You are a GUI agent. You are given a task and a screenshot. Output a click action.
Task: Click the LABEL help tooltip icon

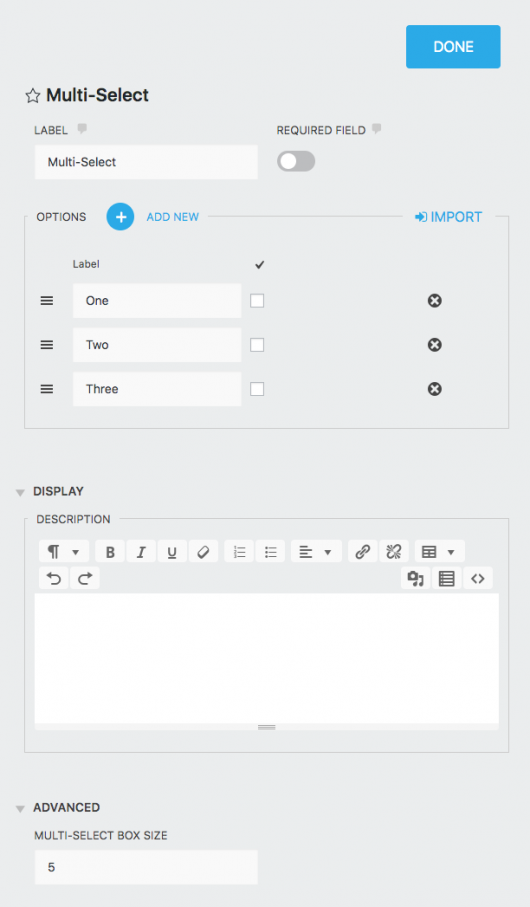(x=82, y=128)
